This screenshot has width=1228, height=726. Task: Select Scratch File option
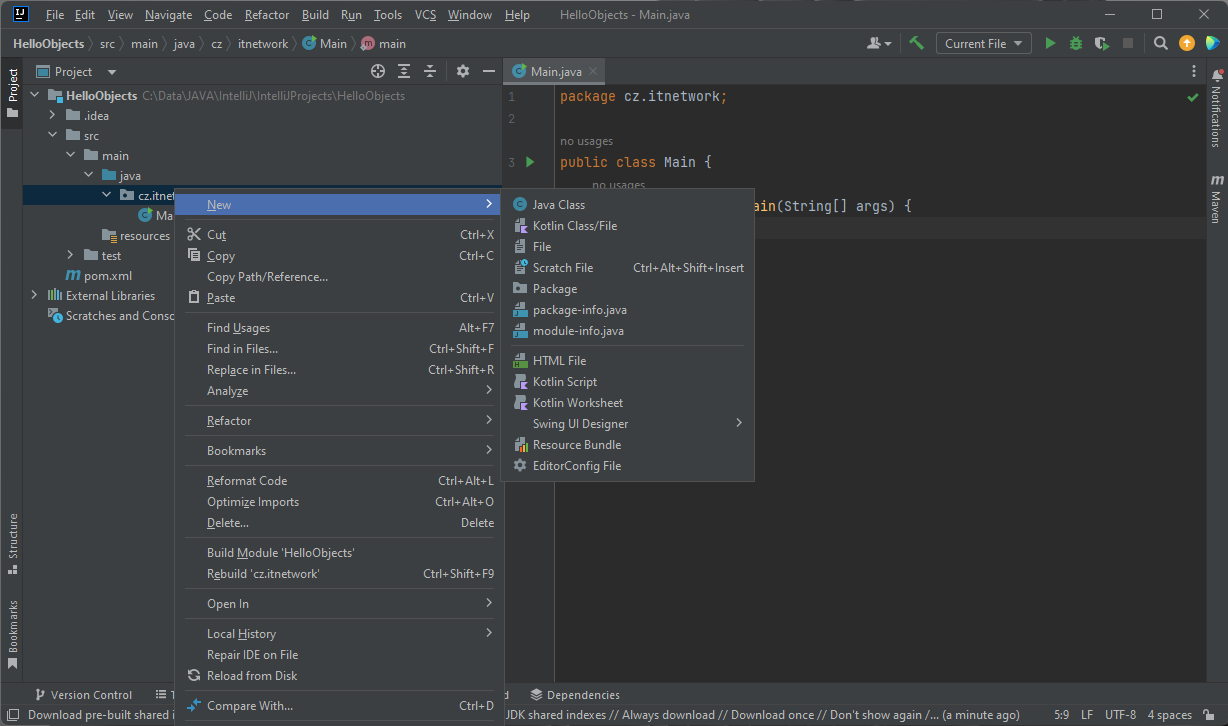[x=628, y=267]
